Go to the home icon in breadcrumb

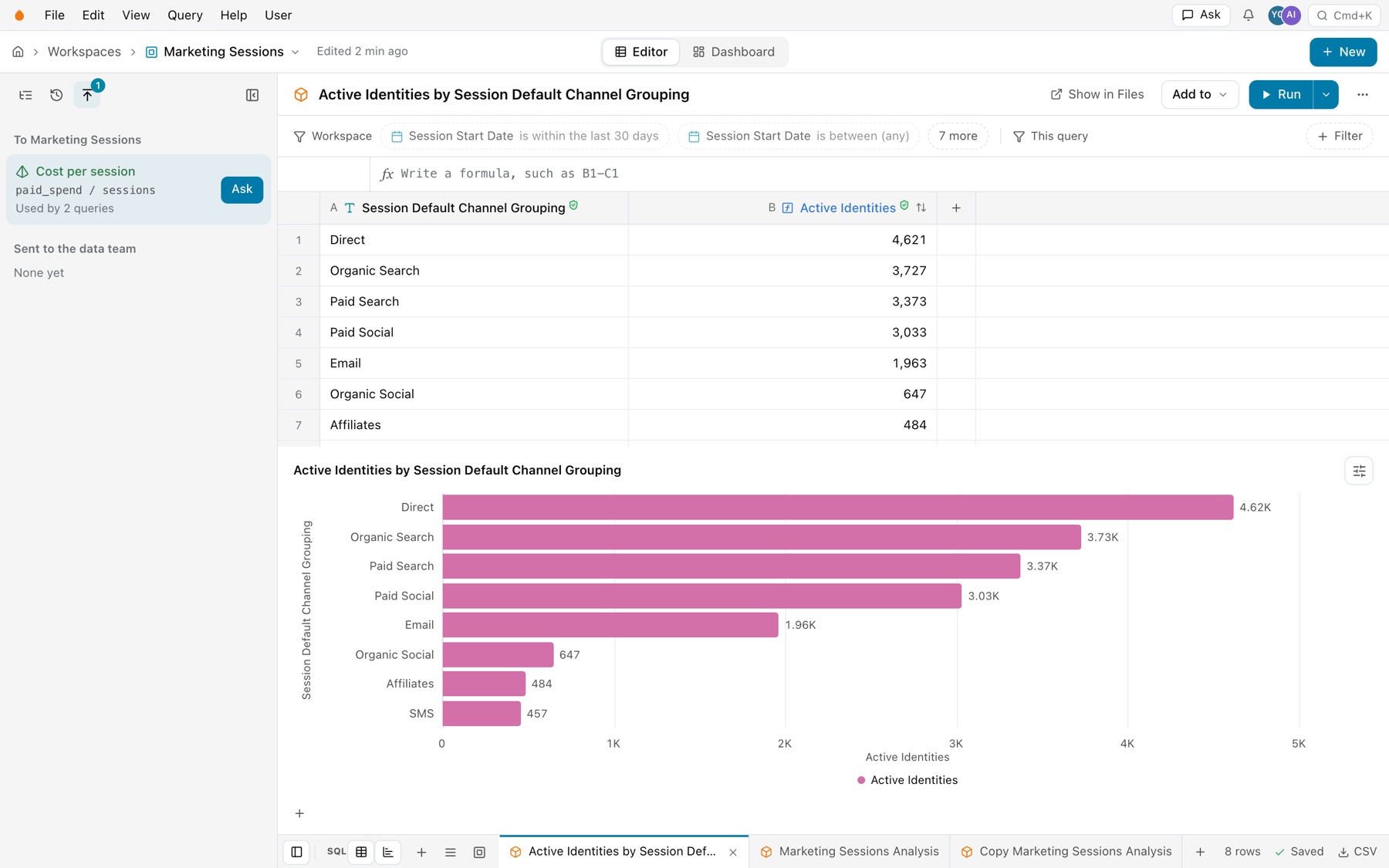point(18,52)
